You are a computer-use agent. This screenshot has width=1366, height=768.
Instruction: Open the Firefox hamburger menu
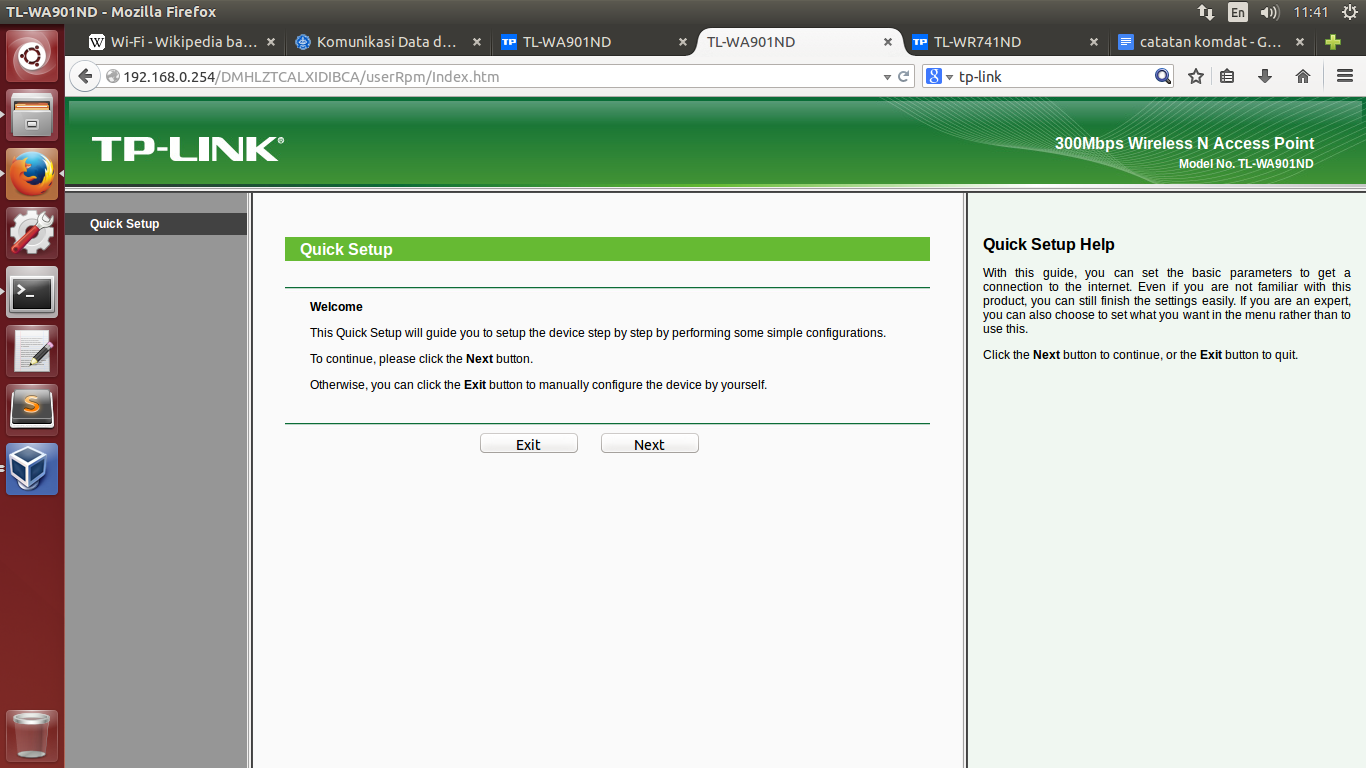pyautogui.click(x=1345, y=76)
